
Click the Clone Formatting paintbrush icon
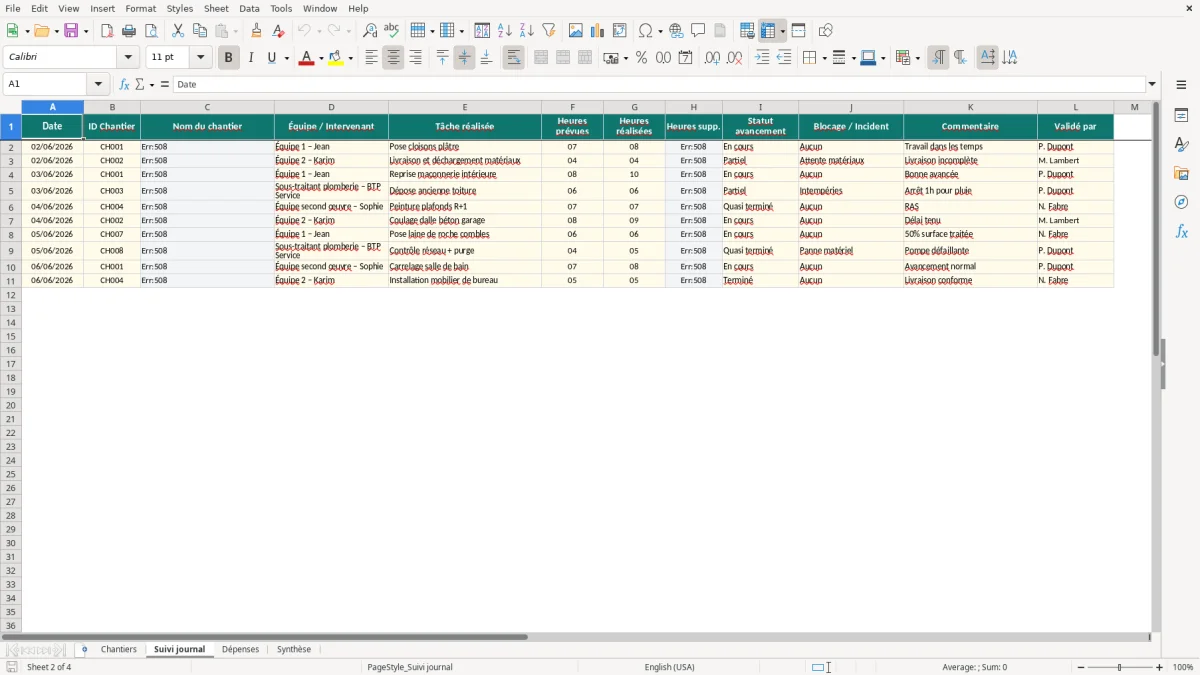coord(257,31)
